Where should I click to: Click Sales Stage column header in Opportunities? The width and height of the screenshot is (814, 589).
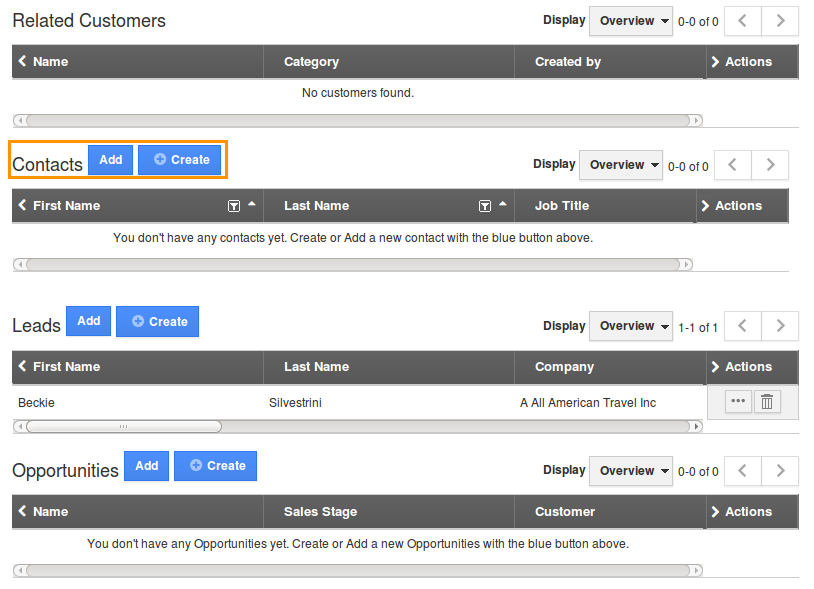pyautogui.click(x=320, y=512)
